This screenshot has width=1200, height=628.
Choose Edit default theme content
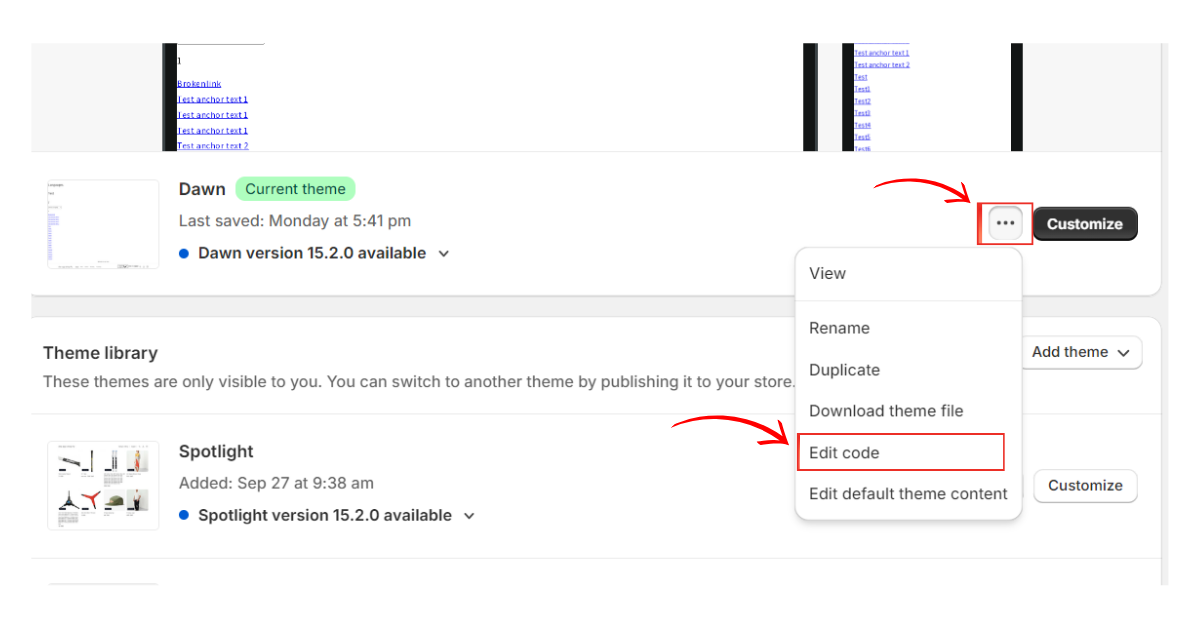tap(908, 494)
